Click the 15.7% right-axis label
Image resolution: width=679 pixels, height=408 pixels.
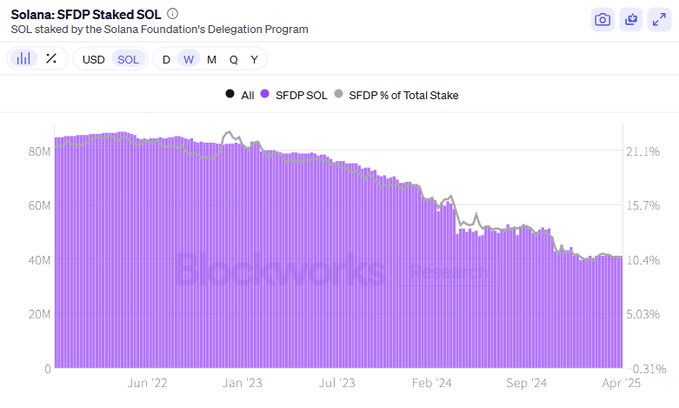point(643,205)
